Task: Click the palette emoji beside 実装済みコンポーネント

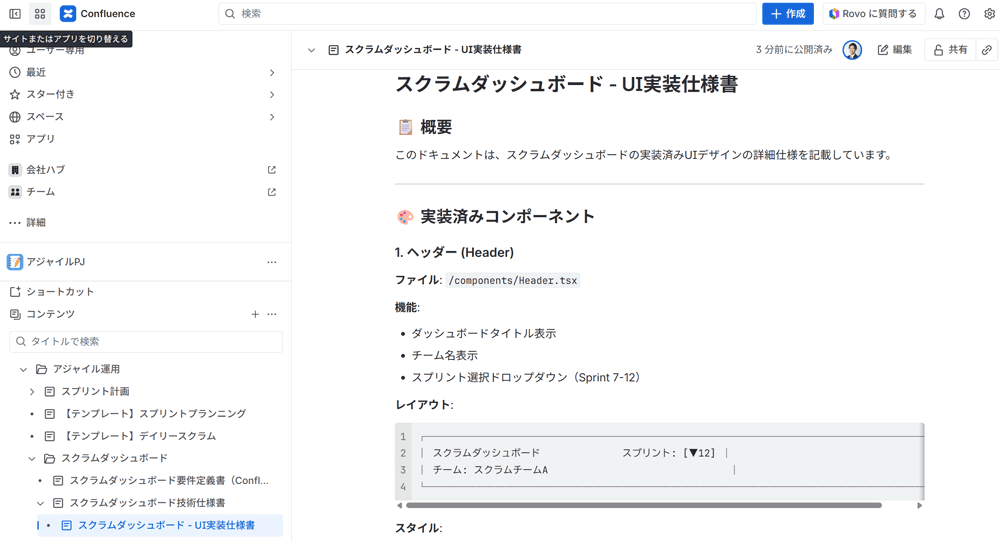Action: click(x=405, y=216)
